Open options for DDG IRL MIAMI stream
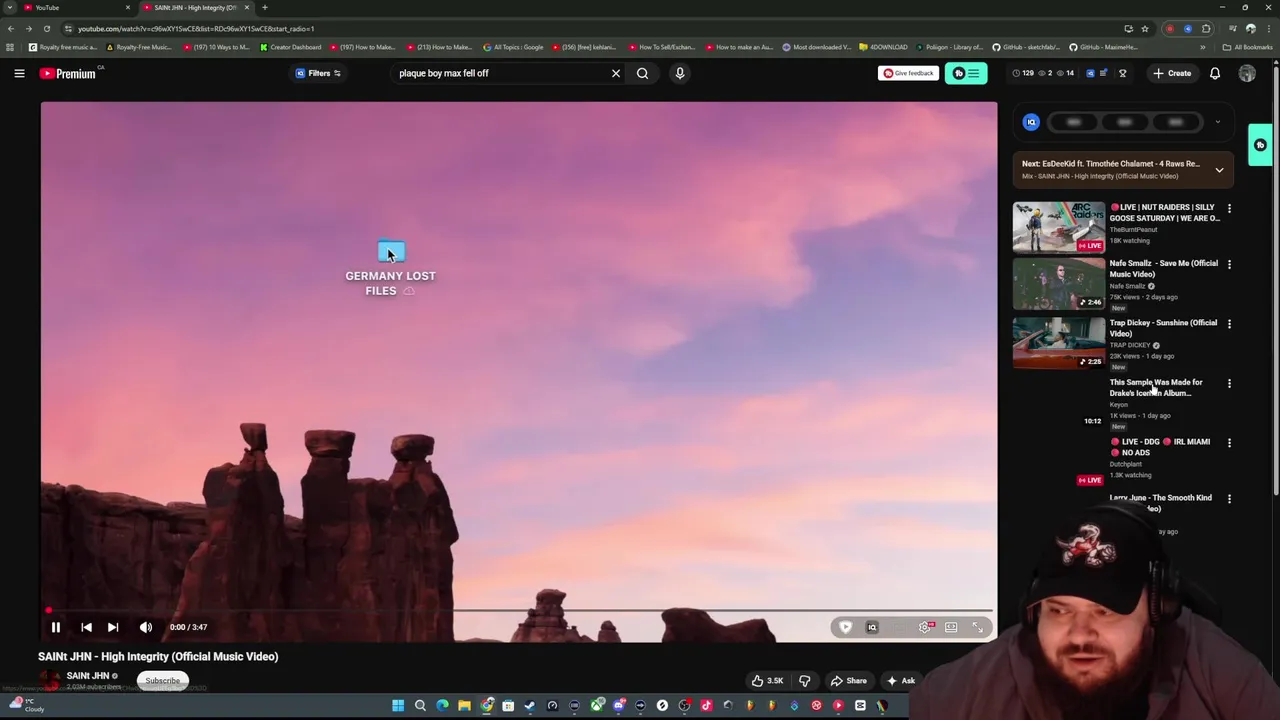Screen dimensions: 1280x720 [x=1229, y=443]
